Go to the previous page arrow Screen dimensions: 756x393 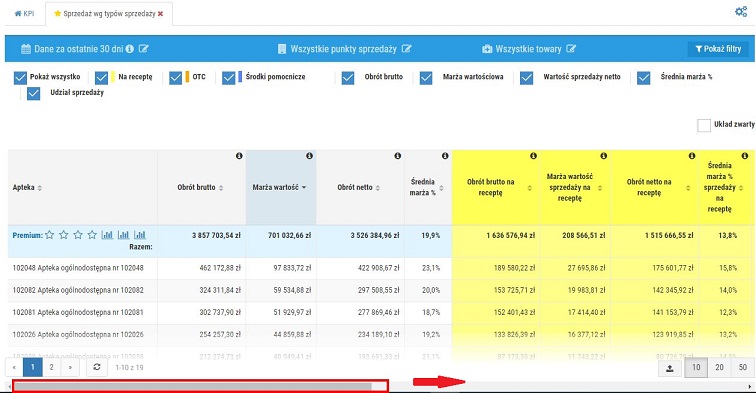14,367
